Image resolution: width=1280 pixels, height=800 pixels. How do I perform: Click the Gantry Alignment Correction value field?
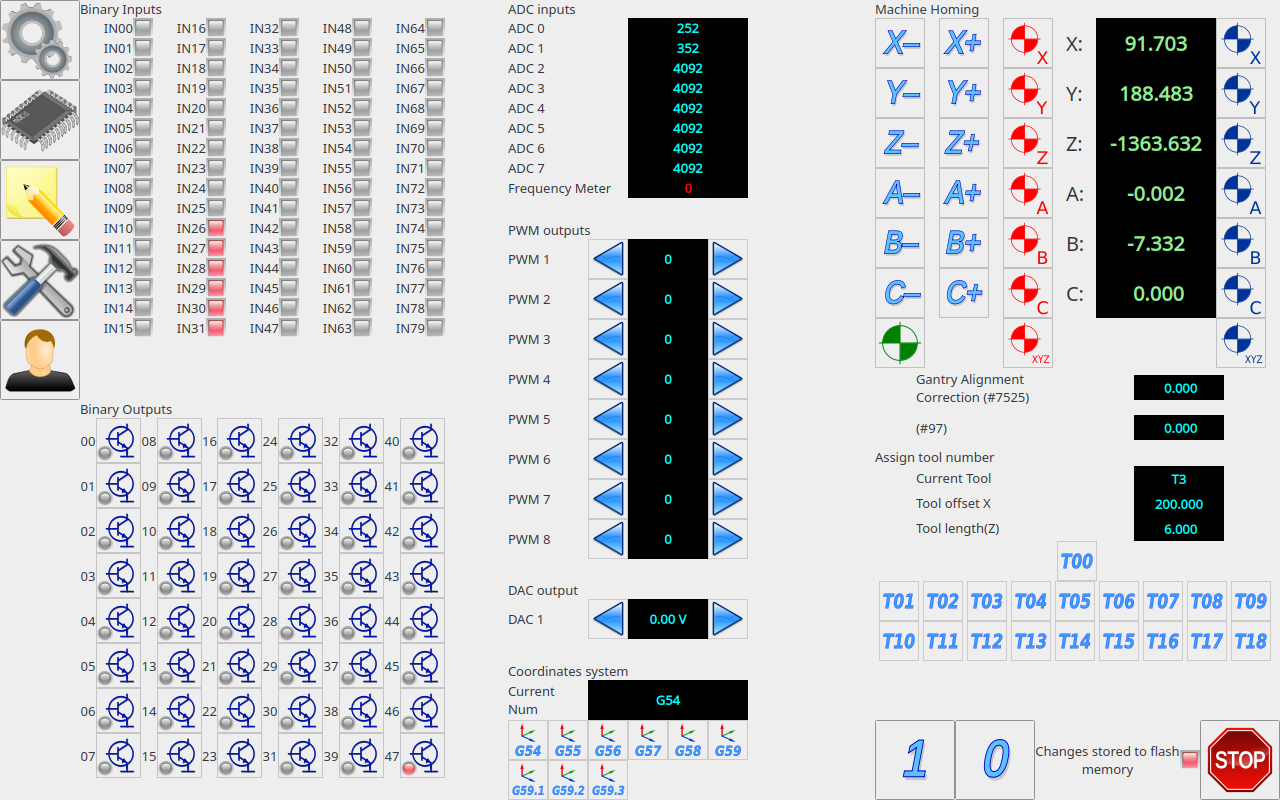coord(1178,388)
